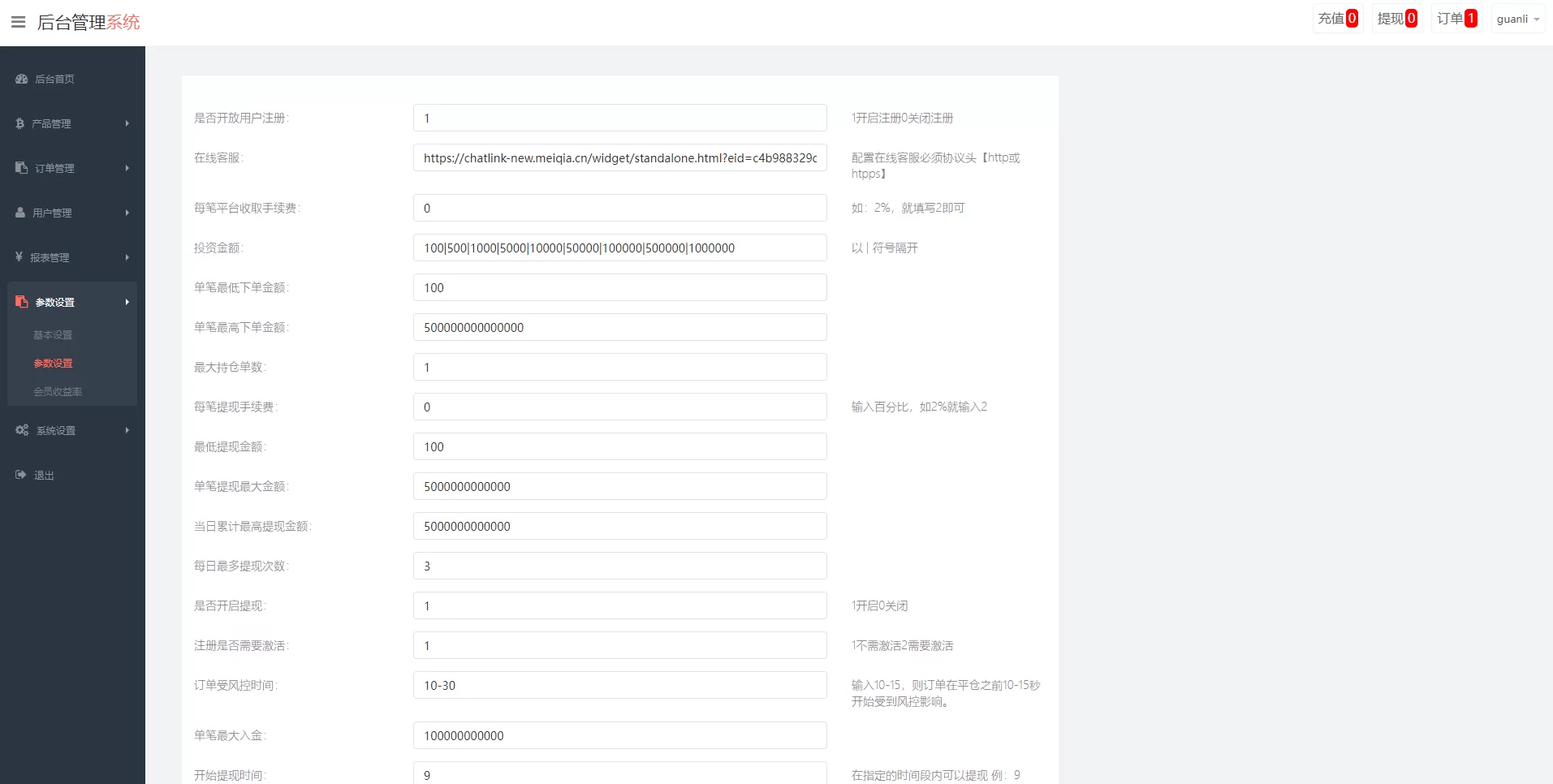Click the hint text 1开启注册0关闭注册
The image size is (1553, 784).
click(902, 118)
